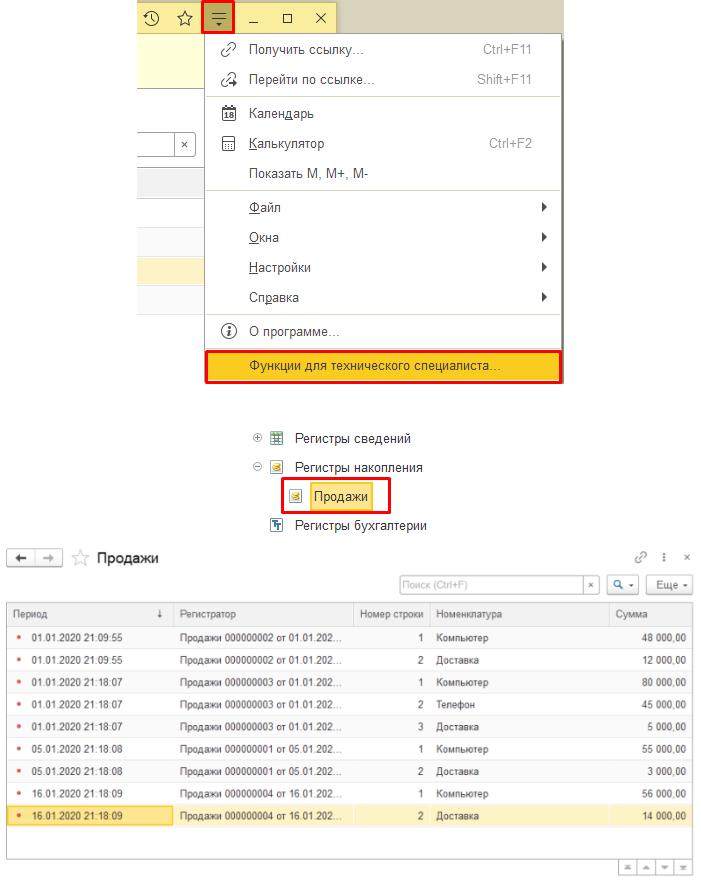Select the row with sum 55 000,00
Viewport: 701px width, 882px height.
(349, 749)
